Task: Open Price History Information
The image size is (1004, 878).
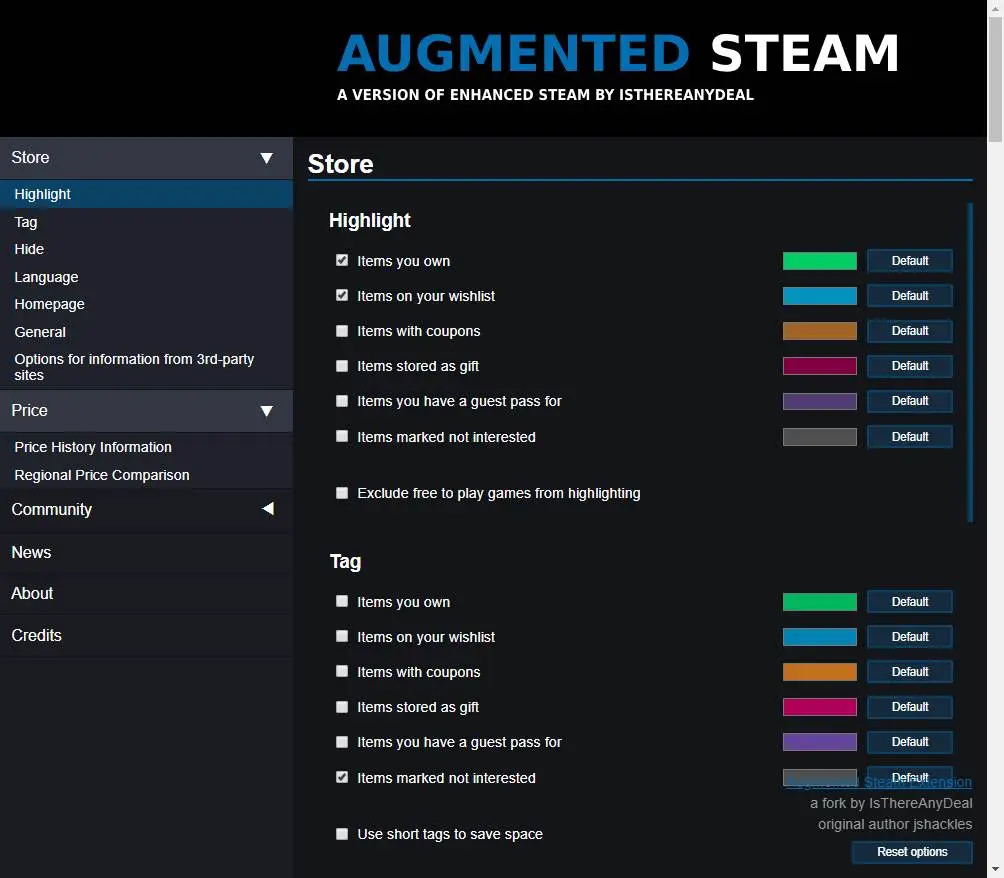Action: (x=146, y=447)
